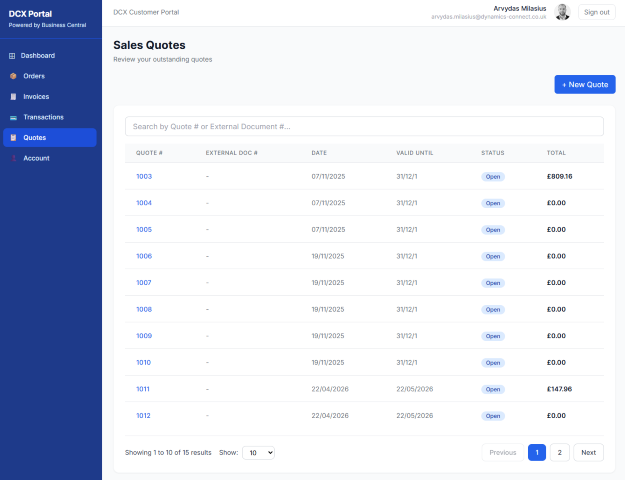The image size is (625, 480).
Task: Select page 1 in pagination
Action: tap(537, 452)
